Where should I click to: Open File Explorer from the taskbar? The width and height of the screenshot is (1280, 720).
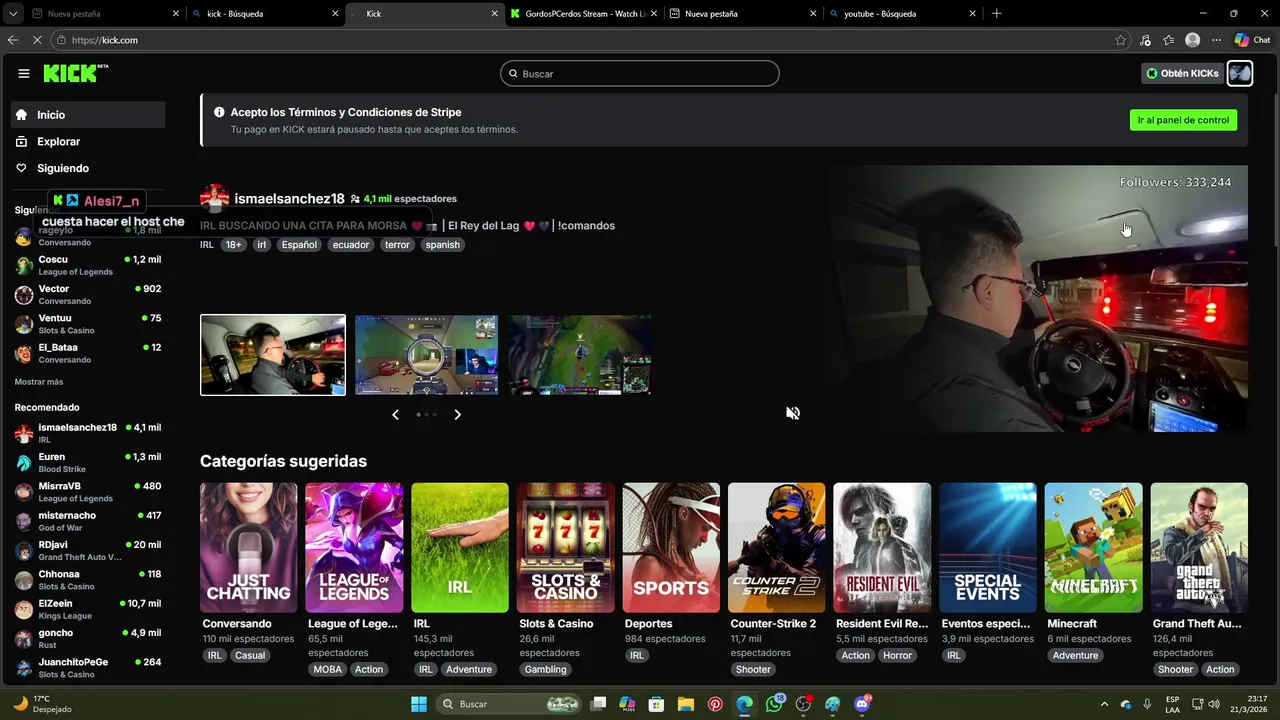coord(686,704)
